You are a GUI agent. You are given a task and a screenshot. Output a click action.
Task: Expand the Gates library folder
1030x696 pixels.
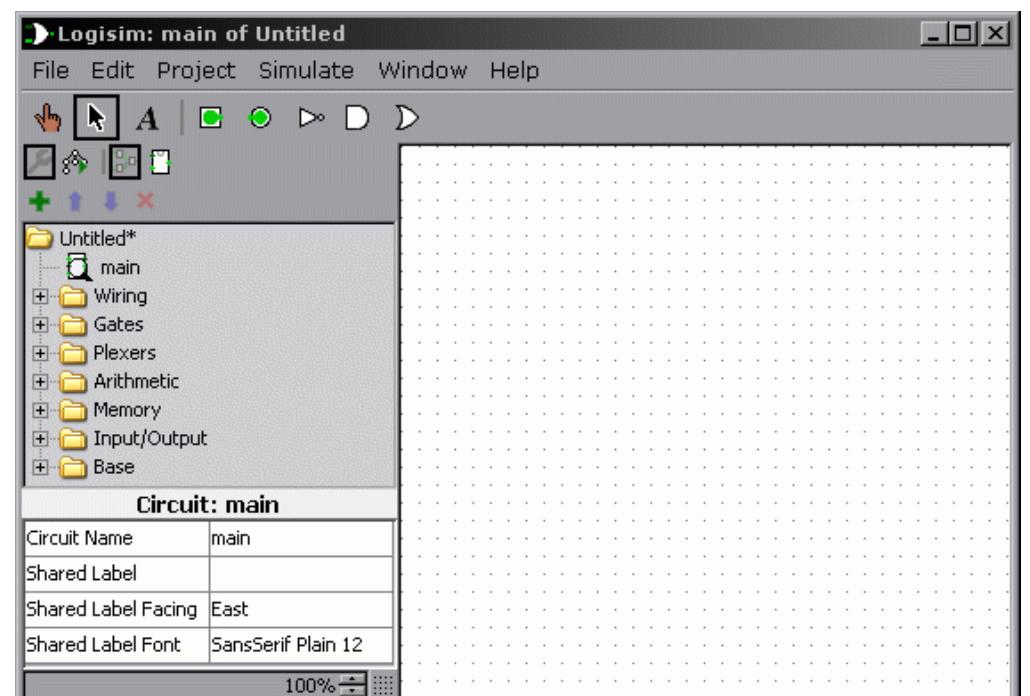point(40,324)
